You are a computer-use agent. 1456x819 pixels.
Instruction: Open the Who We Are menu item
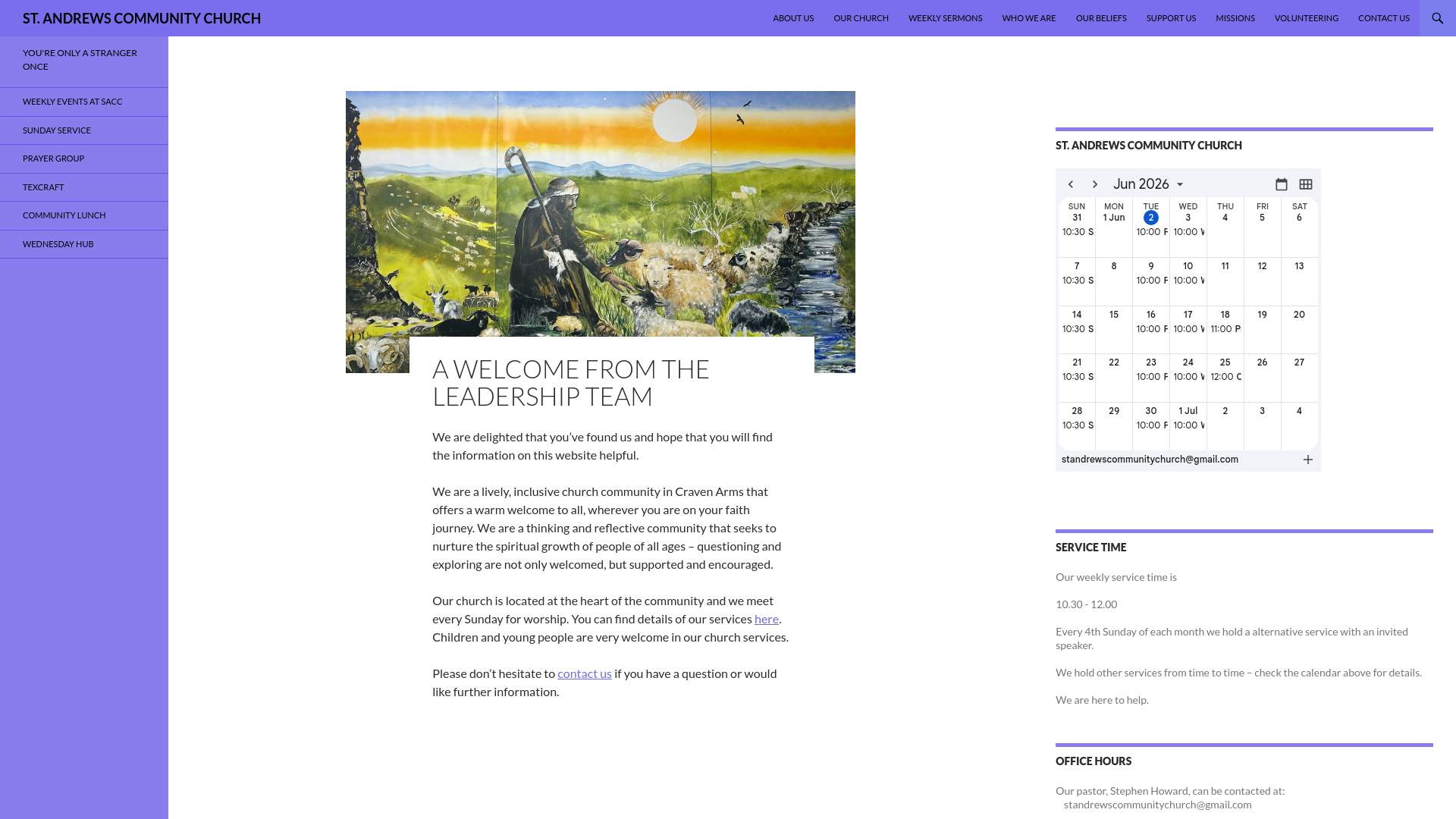(1028, 18)
